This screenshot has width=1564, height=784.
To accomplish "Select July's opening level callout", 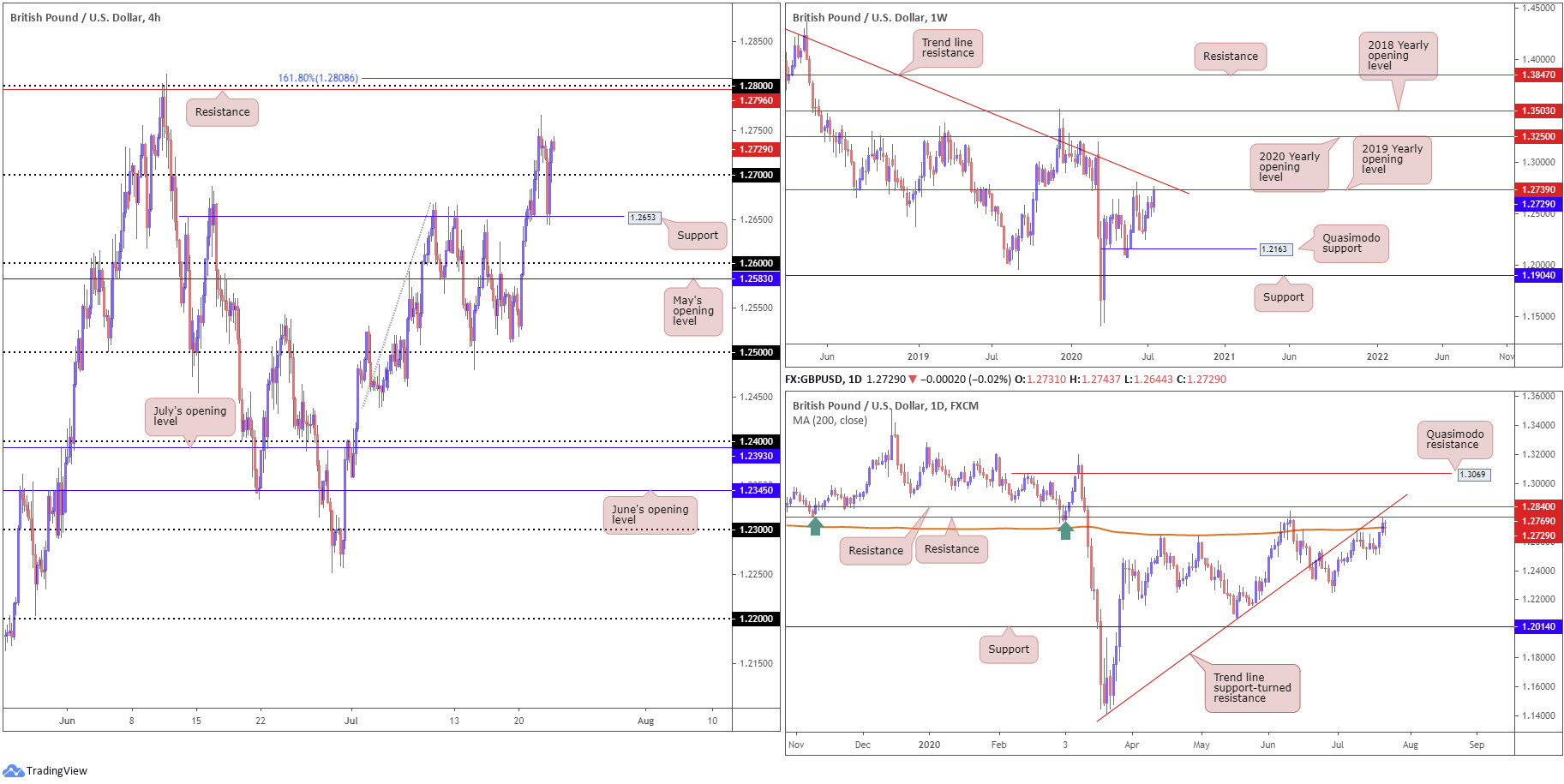I will tap(189, 416).
